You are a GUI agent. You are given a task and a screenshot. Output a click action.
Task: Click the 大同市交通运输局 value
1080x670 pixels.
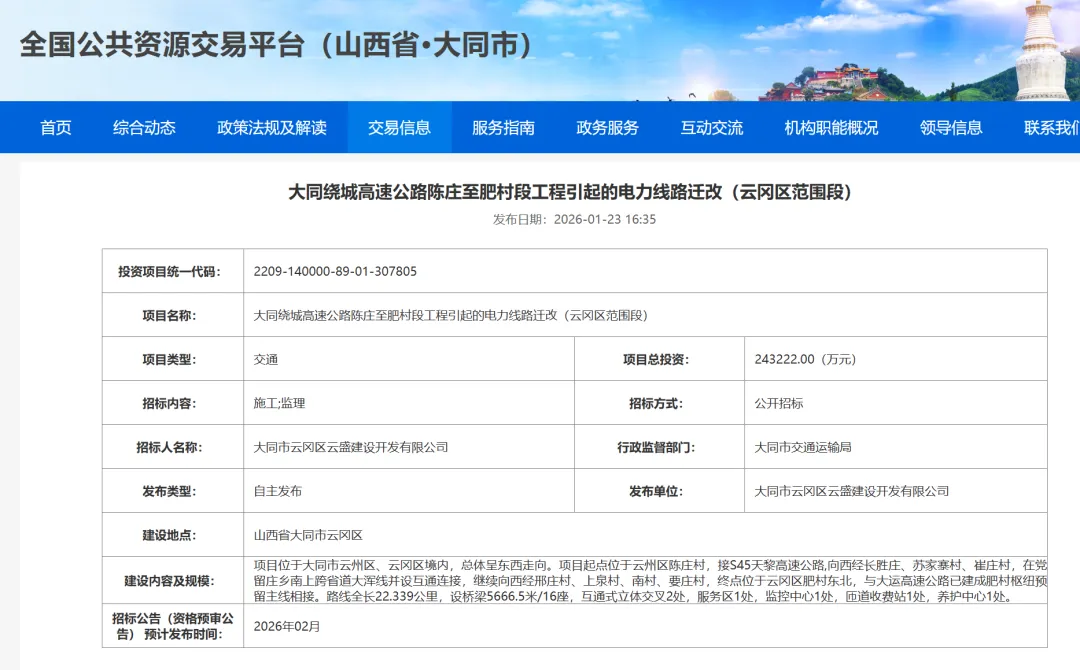coord(803,448)
